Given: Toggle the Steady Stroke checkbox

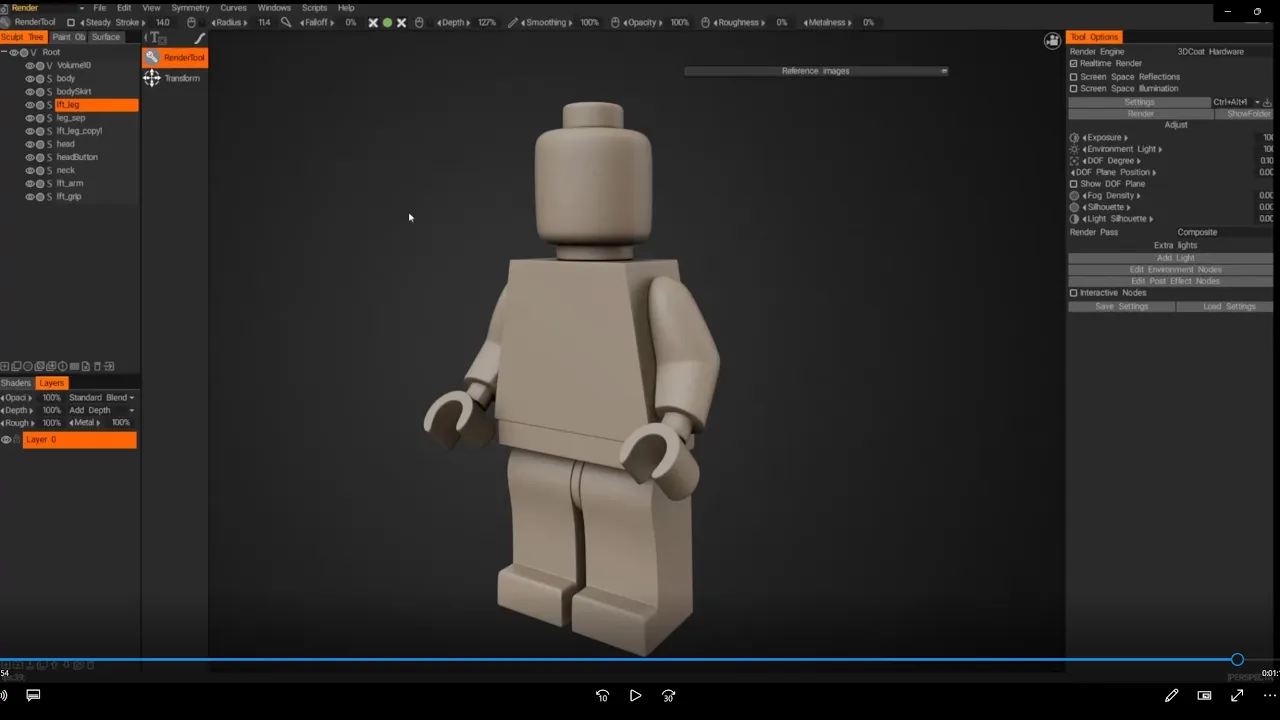Looking at the screenshot, I should (71, 22).
